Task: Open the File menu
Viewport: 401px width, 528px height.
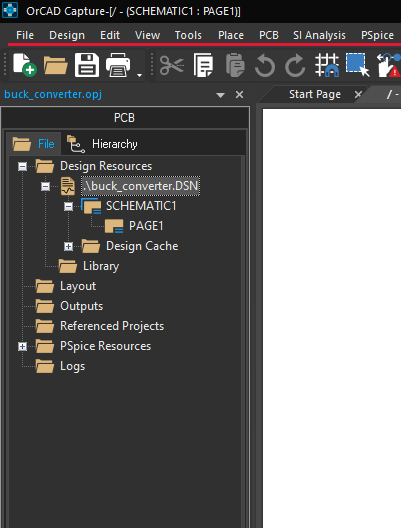Action: click(25, 35)
